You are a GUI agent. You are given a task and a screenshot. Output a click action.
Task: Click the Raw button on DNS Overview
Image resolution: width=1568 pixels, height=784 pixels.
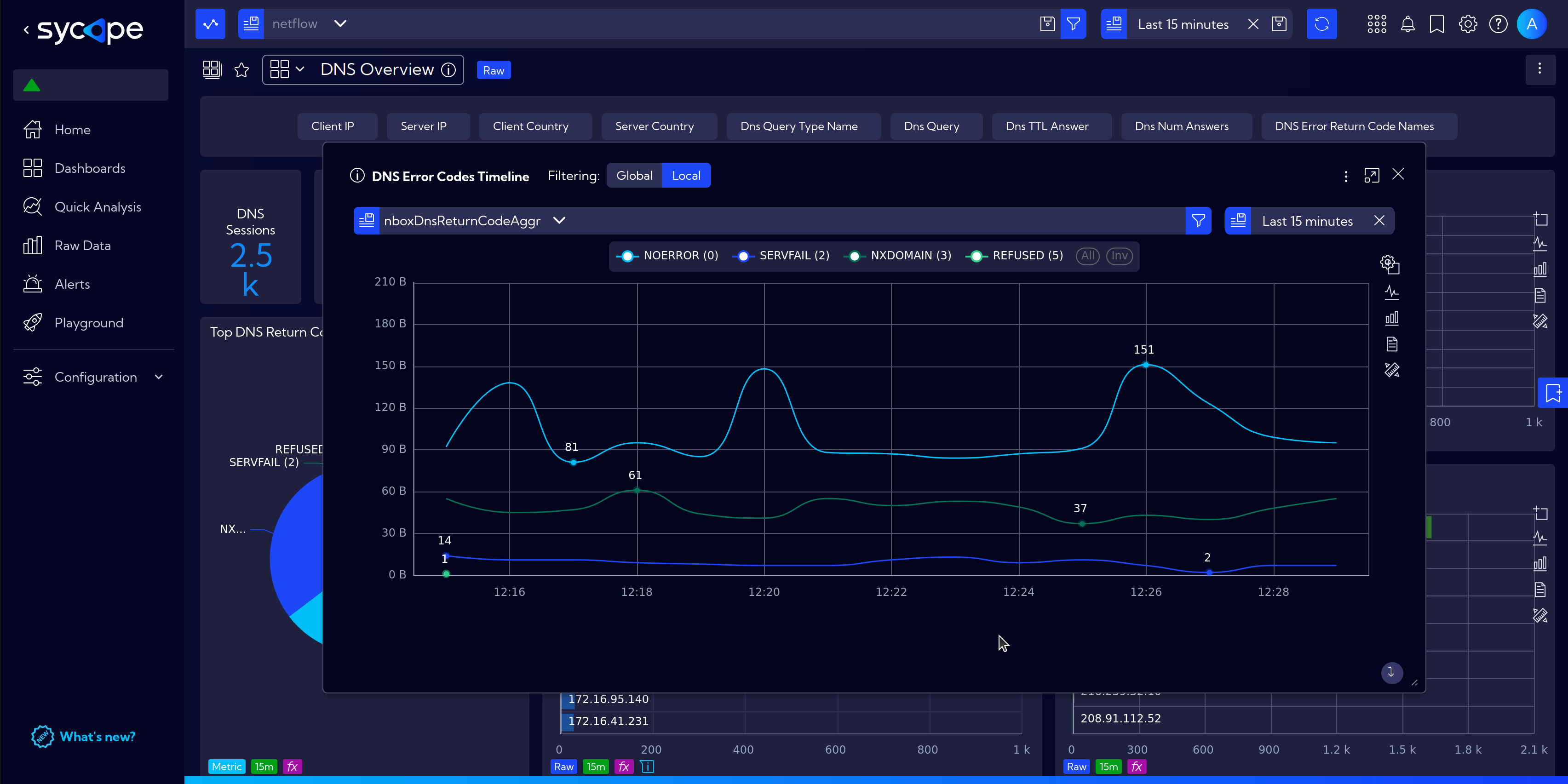pyautogui.click(x=494, y=70)
